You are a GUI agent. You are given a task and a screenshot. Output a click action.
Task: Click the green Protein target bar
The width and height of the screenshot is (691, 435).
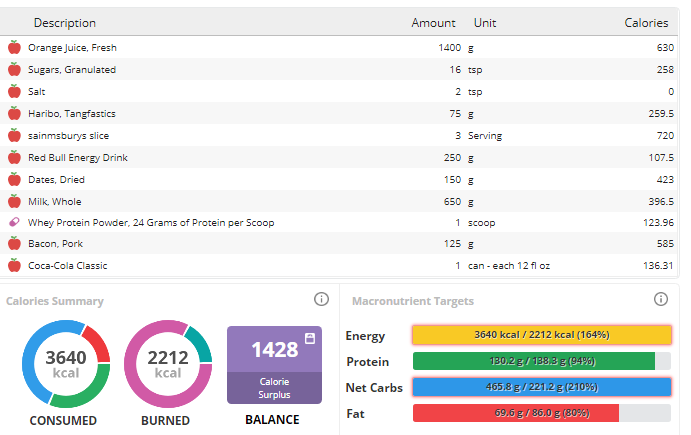[x=542, y=361]
